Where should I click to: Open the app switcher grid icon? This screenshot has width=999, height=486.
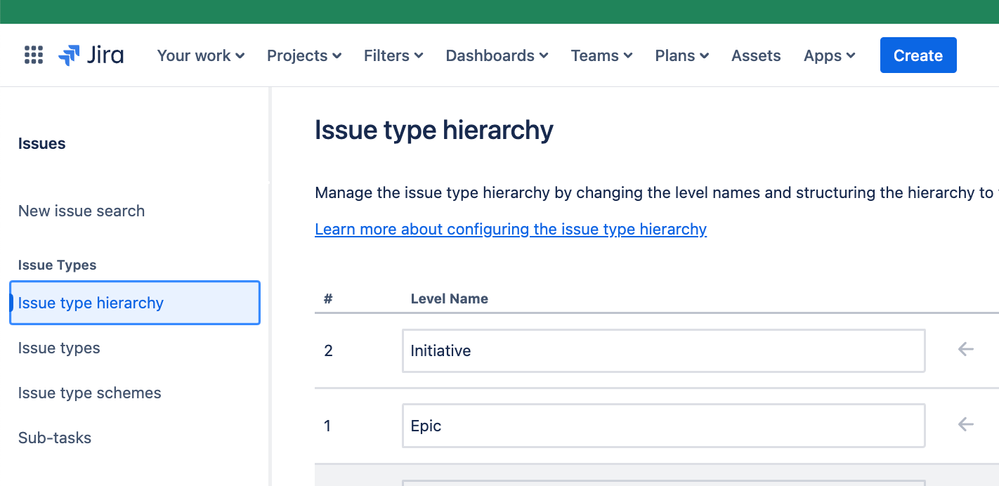click(x=33, y=55)
